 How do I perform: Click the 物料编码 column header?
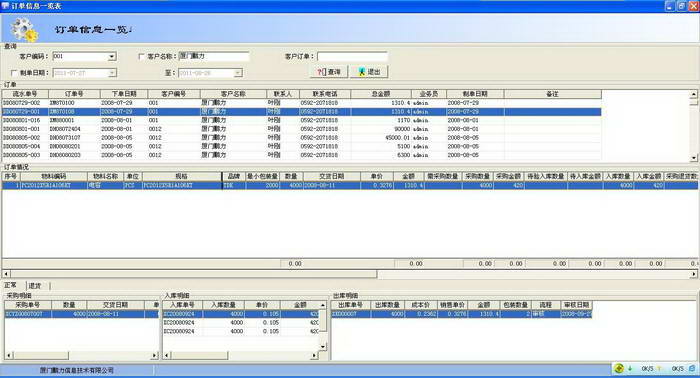click(x=54, y=176)
